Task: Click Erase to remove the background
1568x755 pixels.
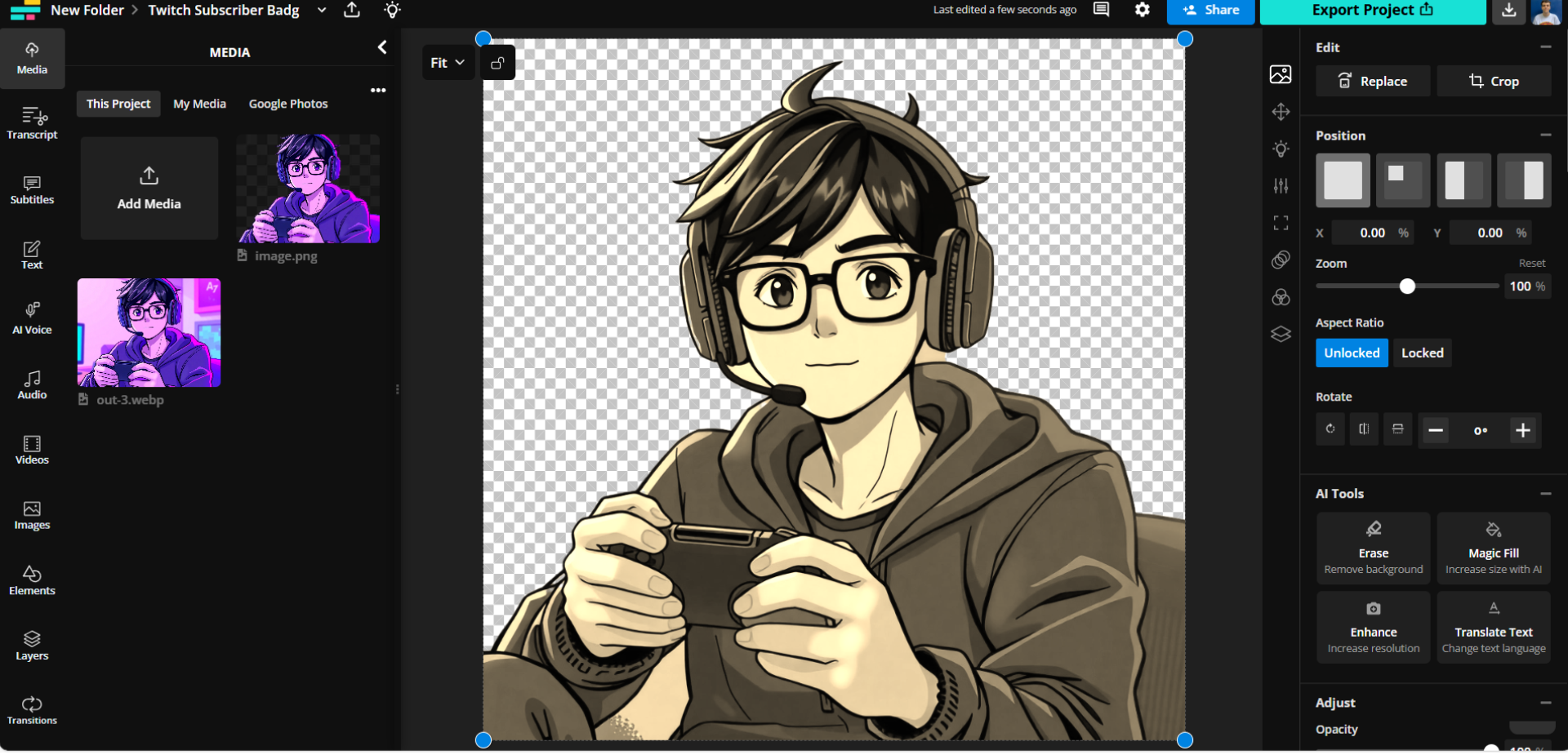Action: (x=1372, y=548)
